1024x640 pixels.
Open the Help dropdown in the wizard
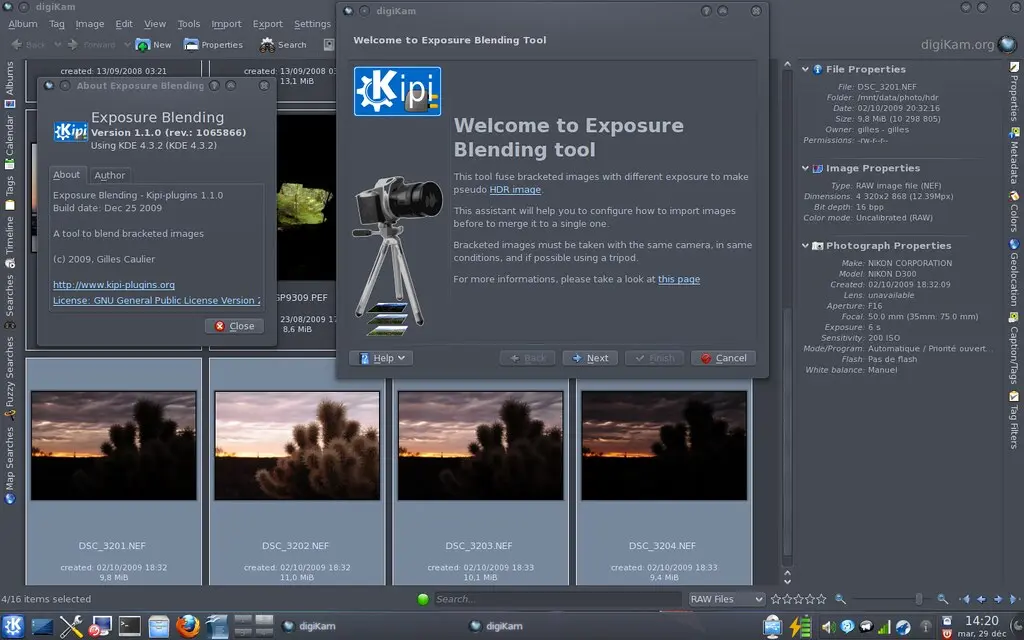point(381,357)
